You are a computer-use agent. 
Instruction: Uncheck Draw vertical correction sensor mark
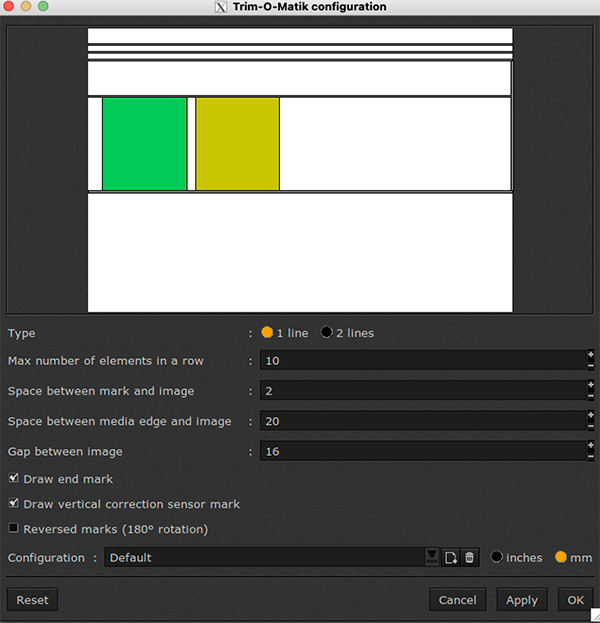(x=14, y=504)
